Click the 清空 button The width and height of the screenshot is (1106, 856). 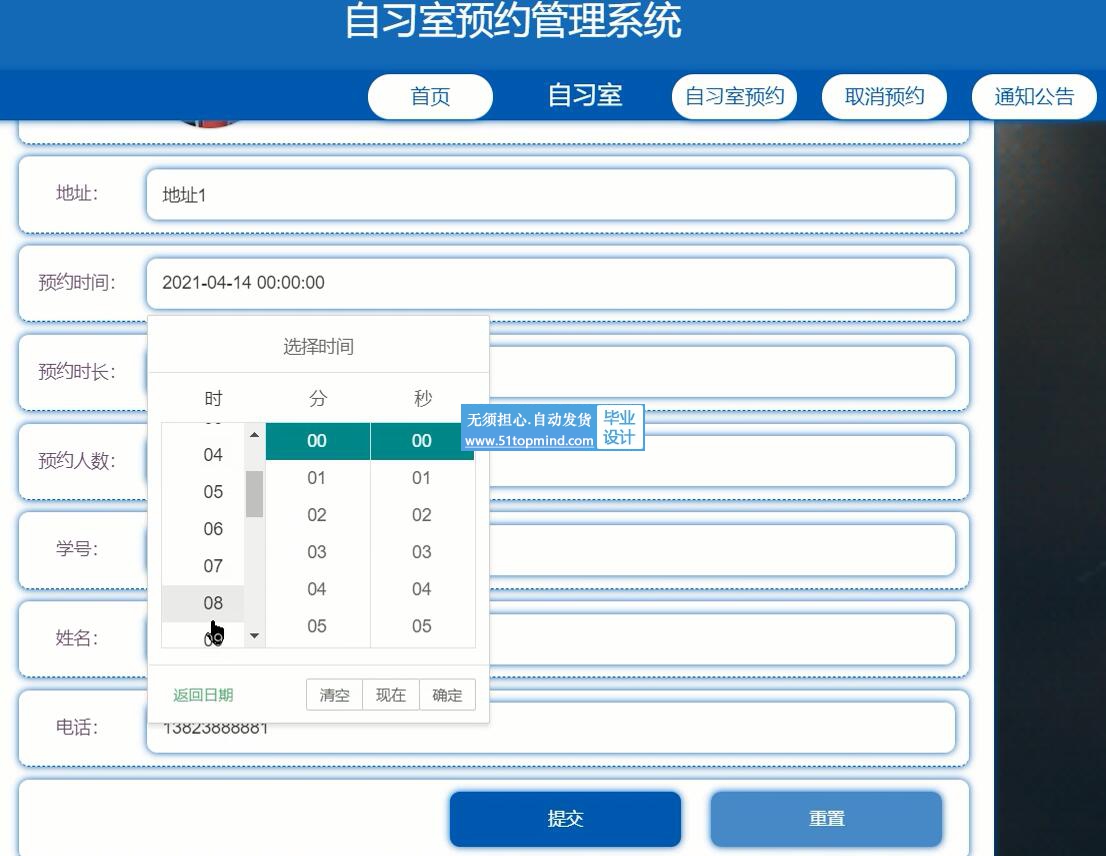[x=334, y=695]
